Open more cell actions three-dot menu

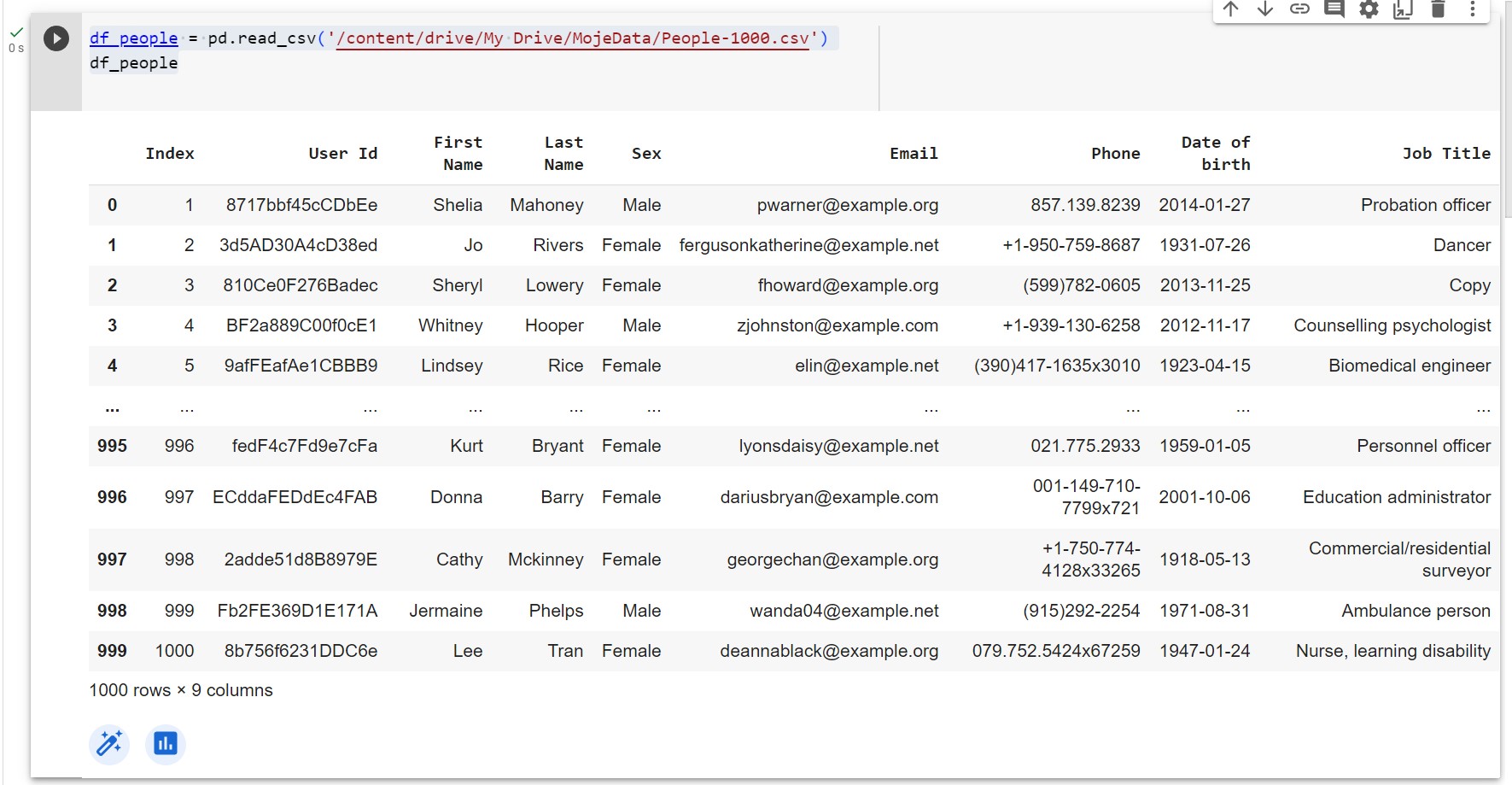(1472, 9)
